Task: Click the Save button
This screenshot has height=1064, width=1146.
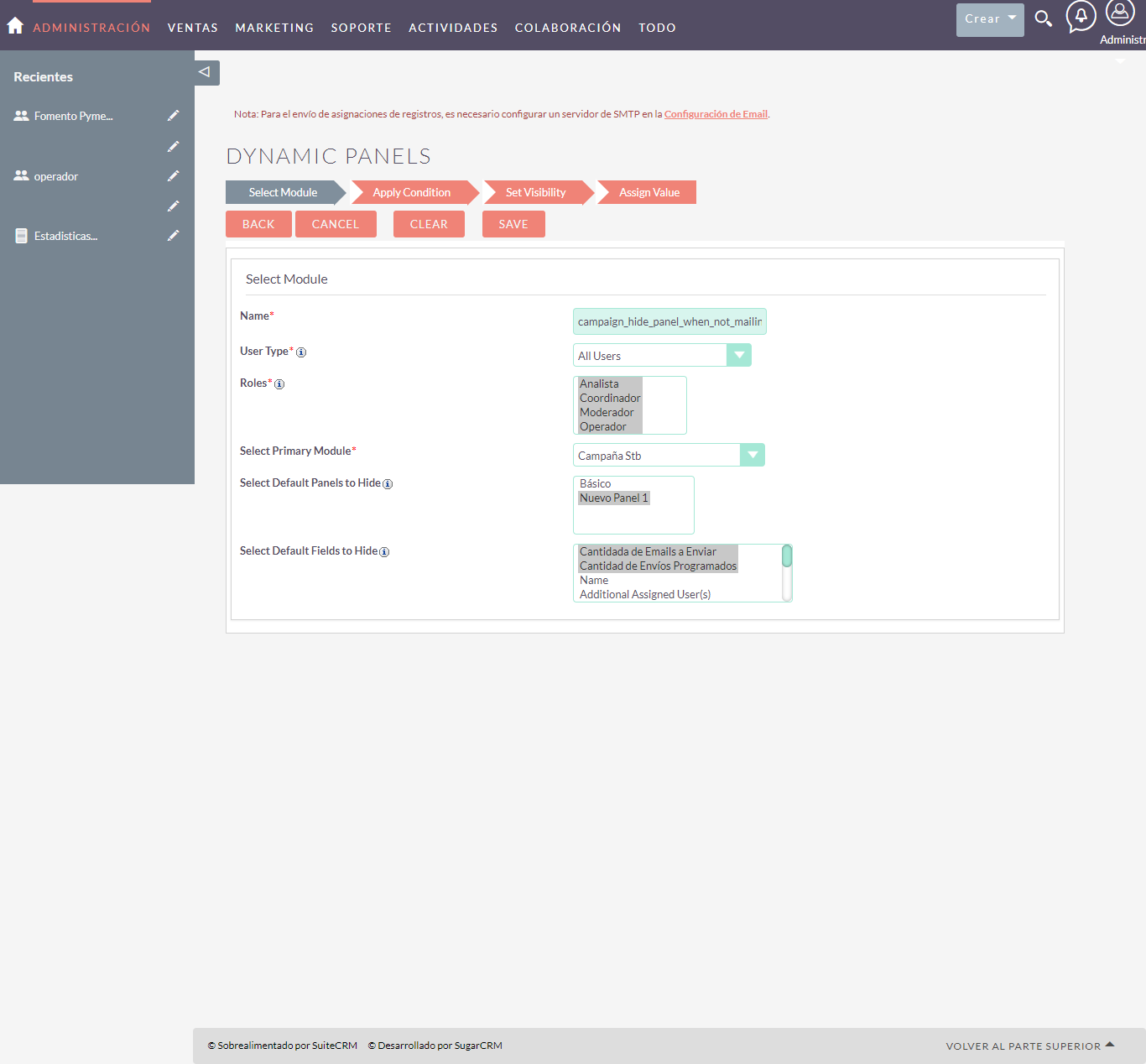Action: tap(513, 224)
